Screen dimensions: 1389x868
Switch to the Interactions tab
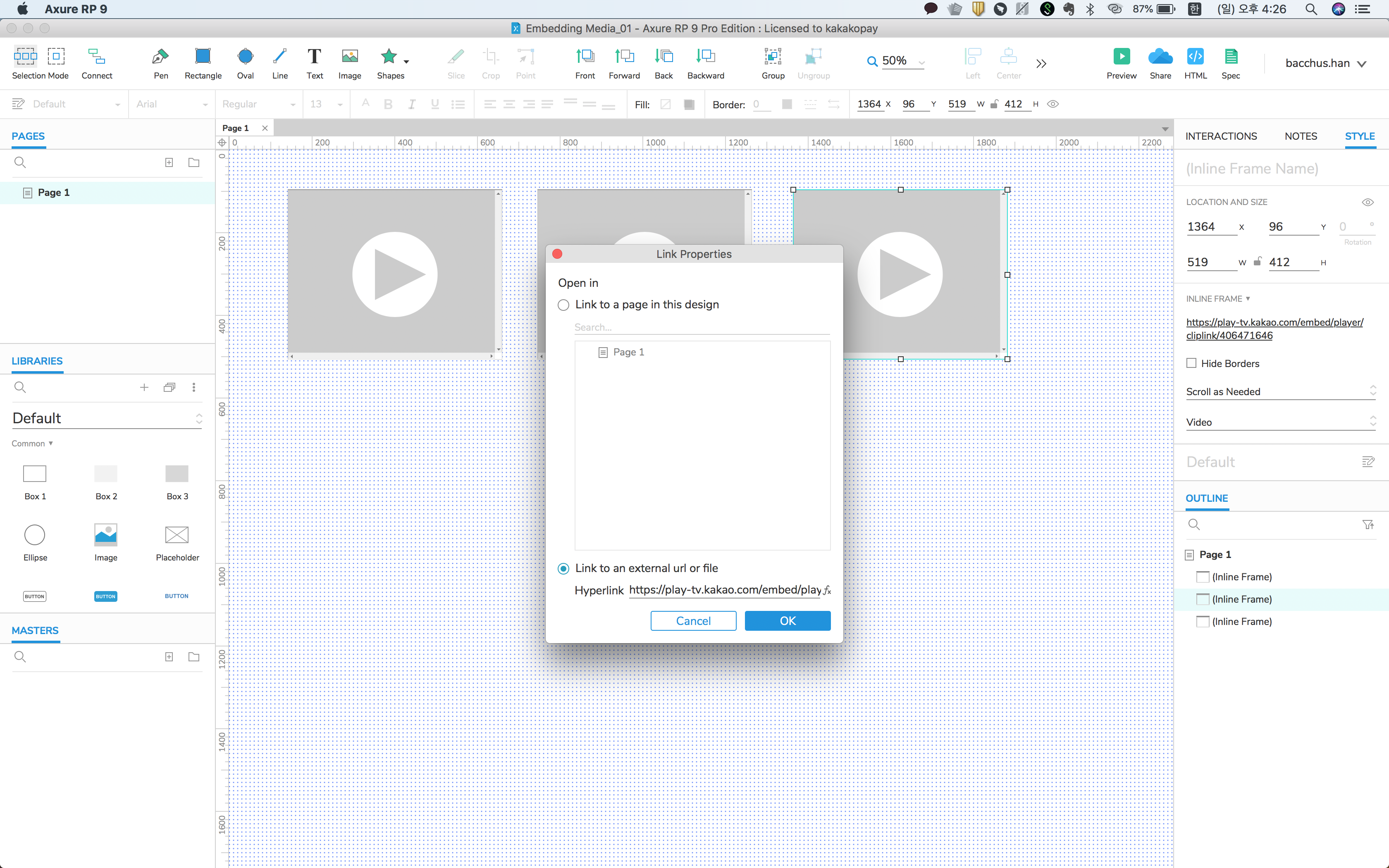click(x=1221, y=136)
